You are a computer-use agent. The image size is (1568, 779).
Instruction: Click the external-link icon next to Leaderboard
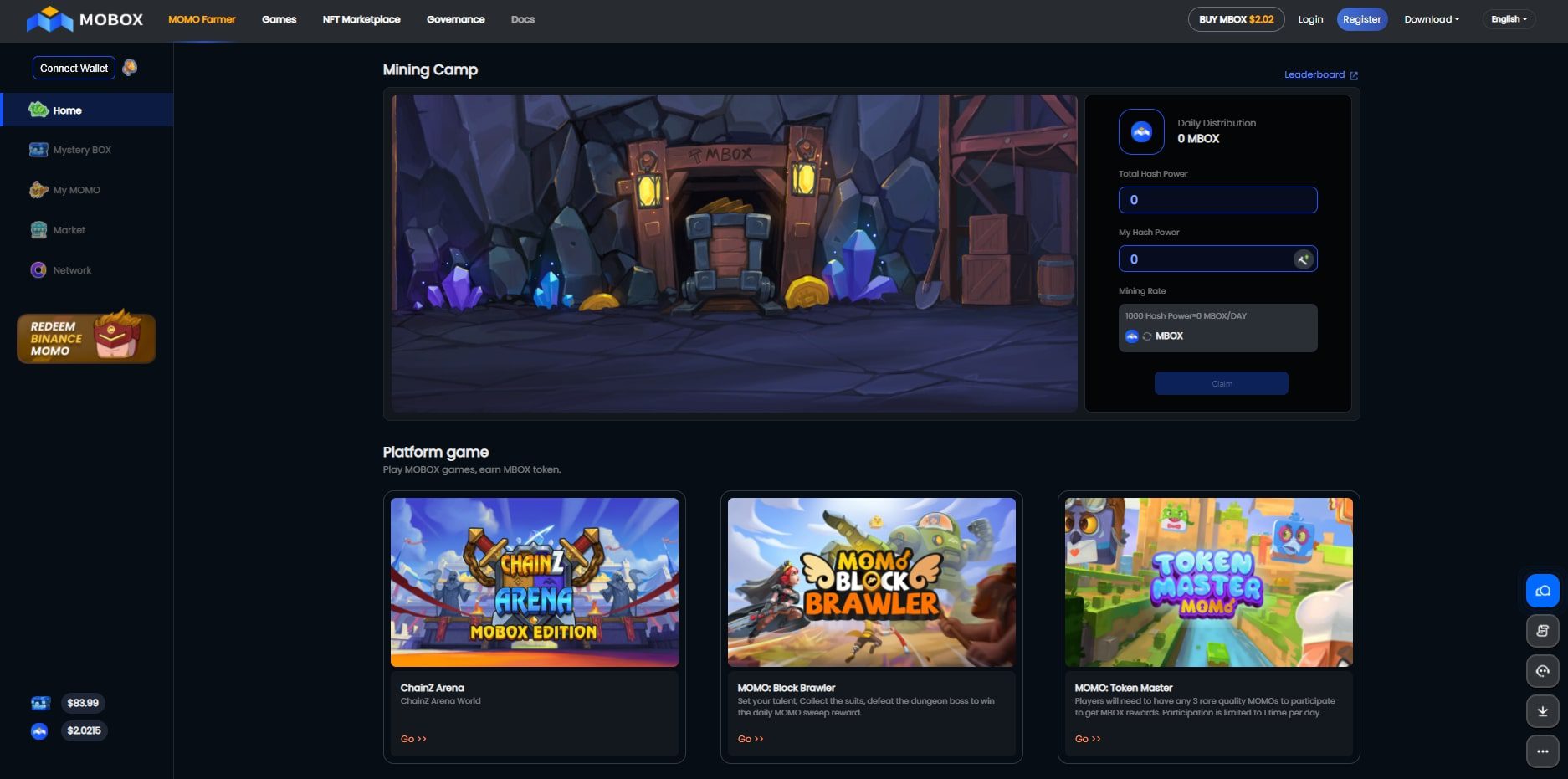pos(1354,75)
